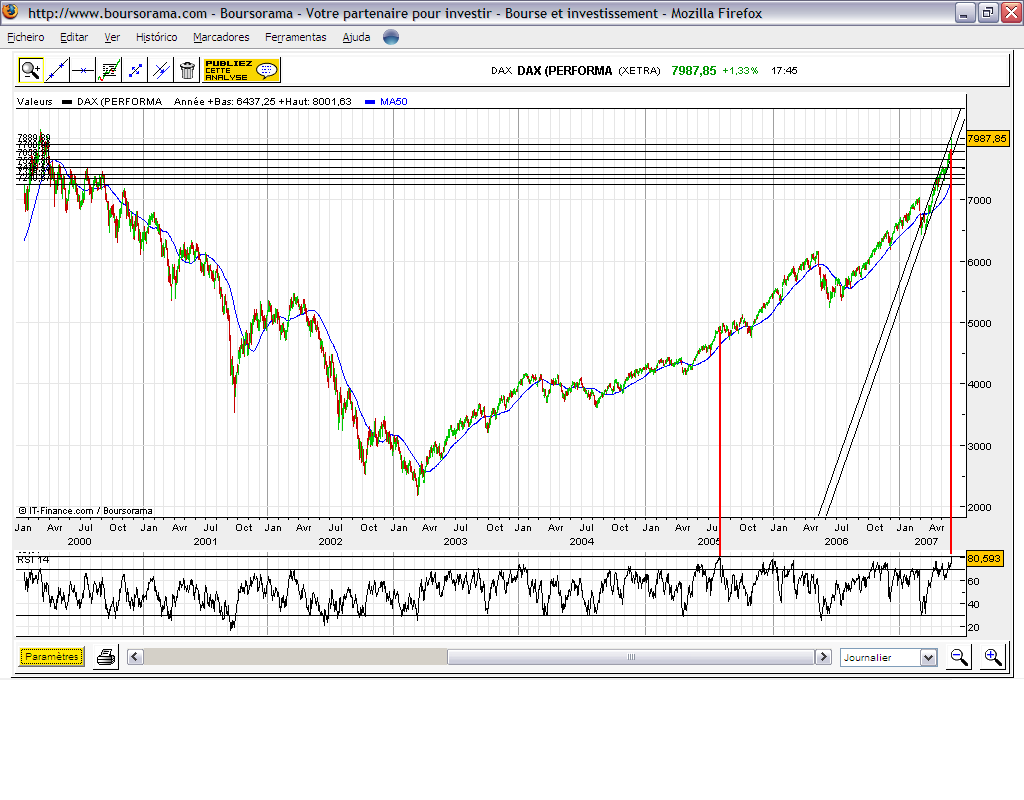Open the Ver menu
The height and width of the screenshot is (800, 1024).
tap(112, 37)
